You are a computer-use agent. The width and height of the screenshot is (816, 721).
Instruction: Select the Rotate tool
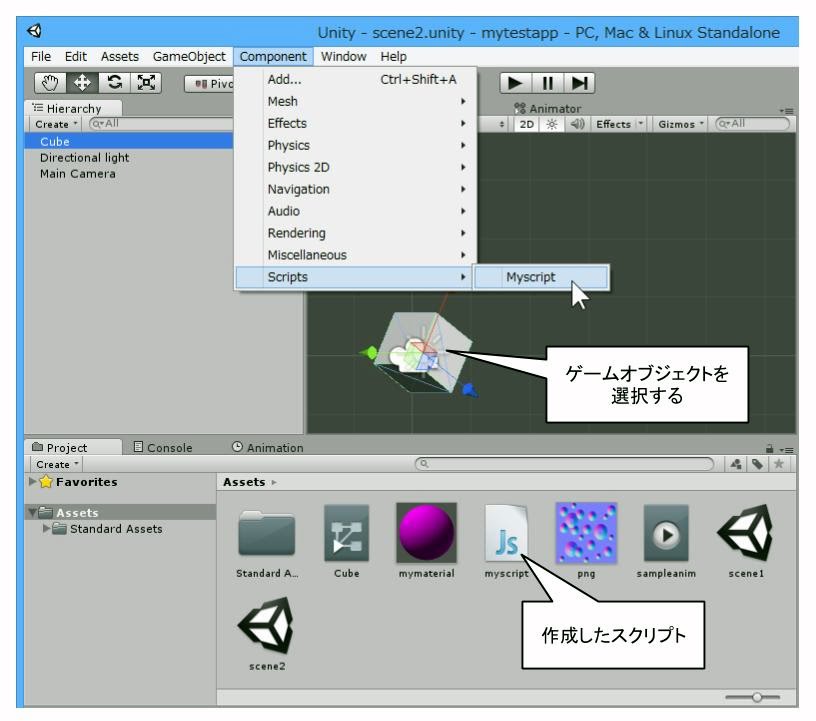click(114, 83)
